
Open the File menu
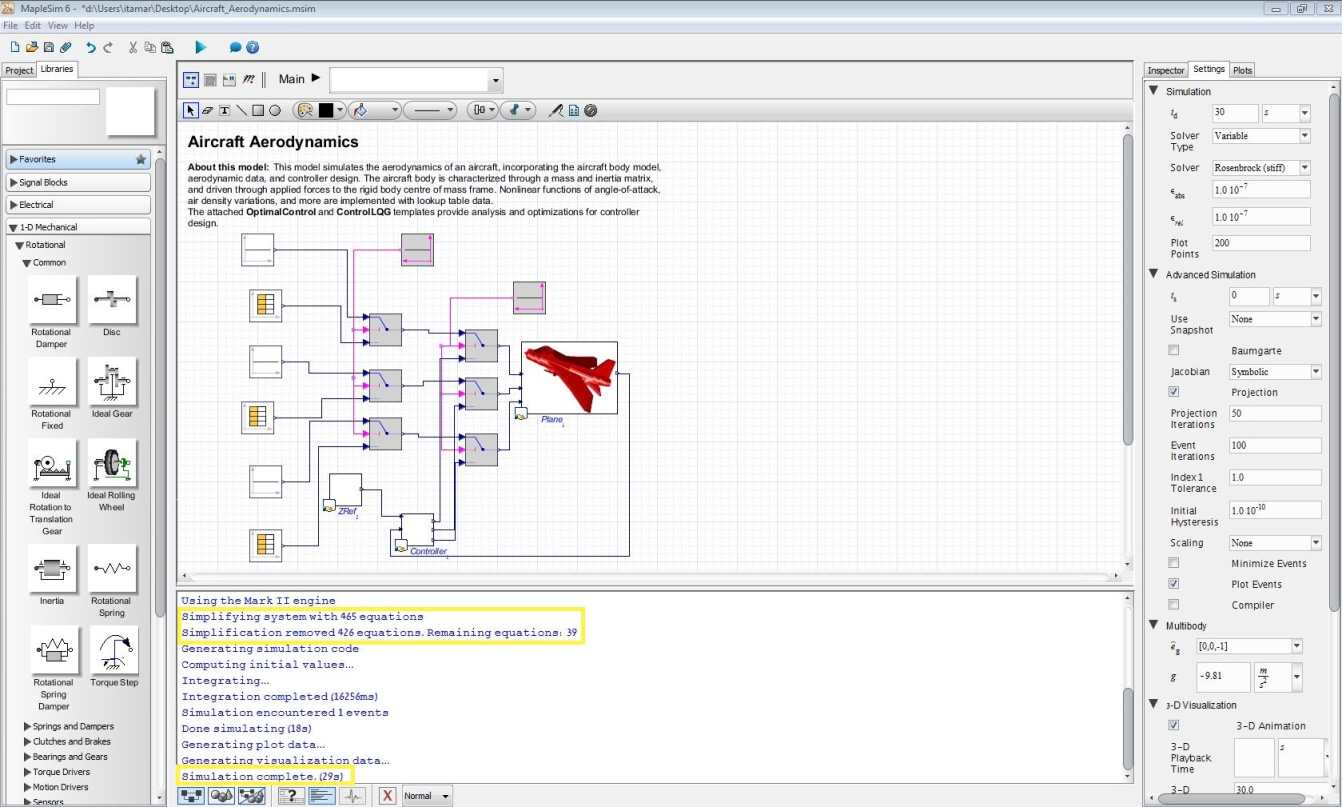[x=10, y=25]
